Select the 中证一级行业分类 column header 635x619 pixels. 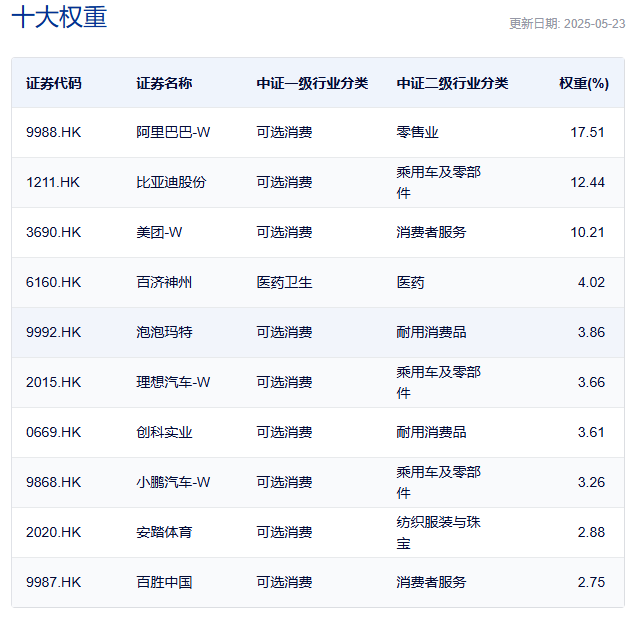click(x=312, y=83)
